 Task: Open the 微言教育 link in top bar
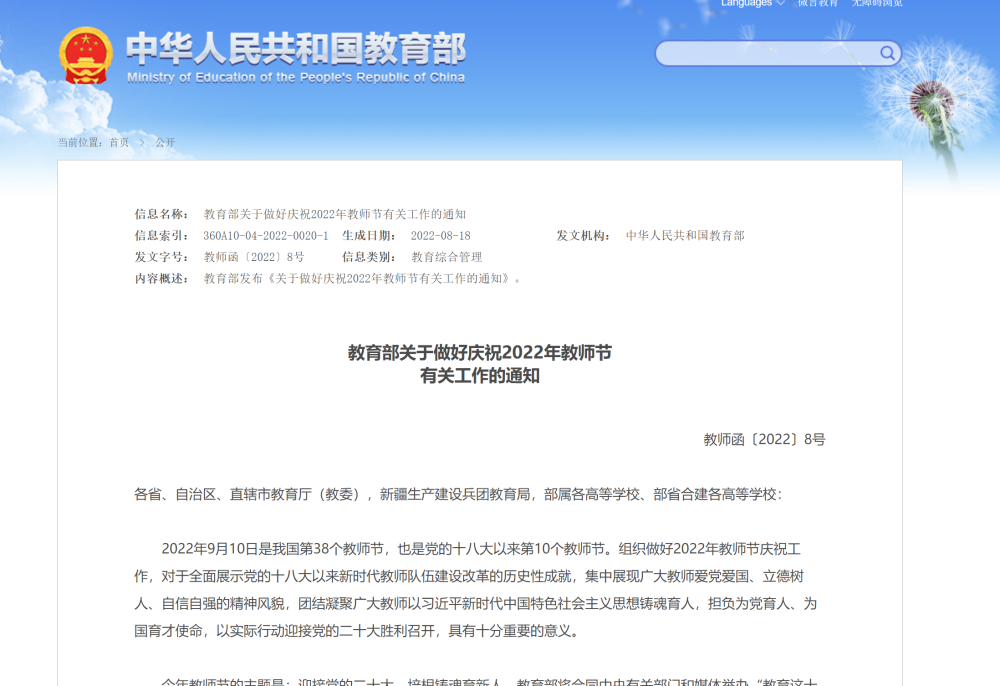click(x=818, y=3)
